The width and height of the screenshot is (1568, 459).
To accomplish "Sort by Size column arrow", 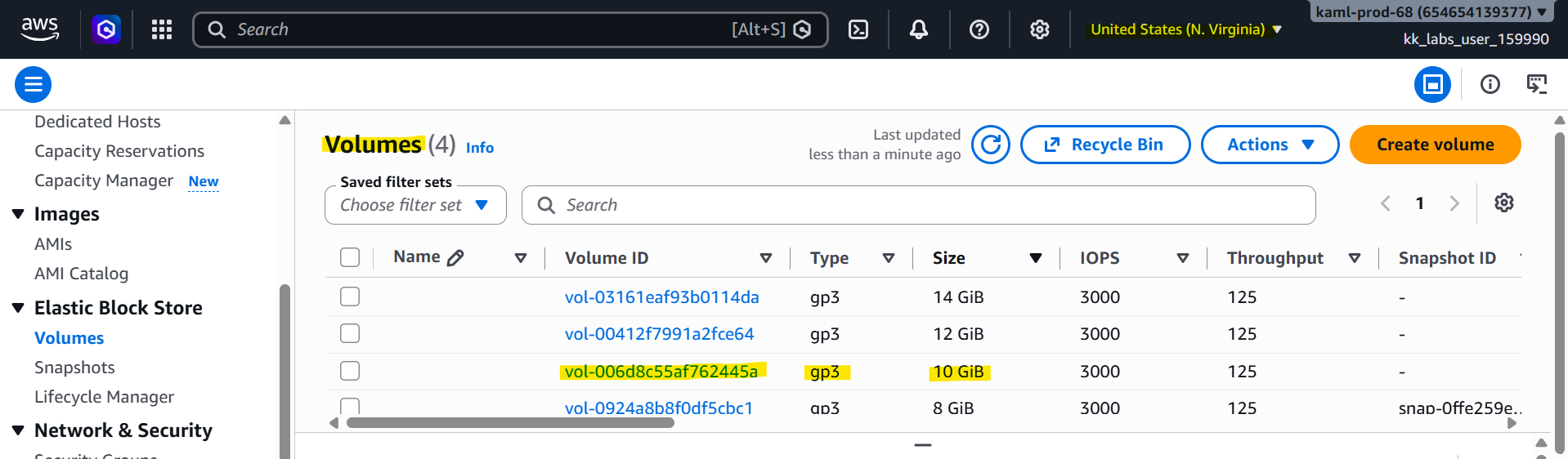I will click(x=1036, y=258).
